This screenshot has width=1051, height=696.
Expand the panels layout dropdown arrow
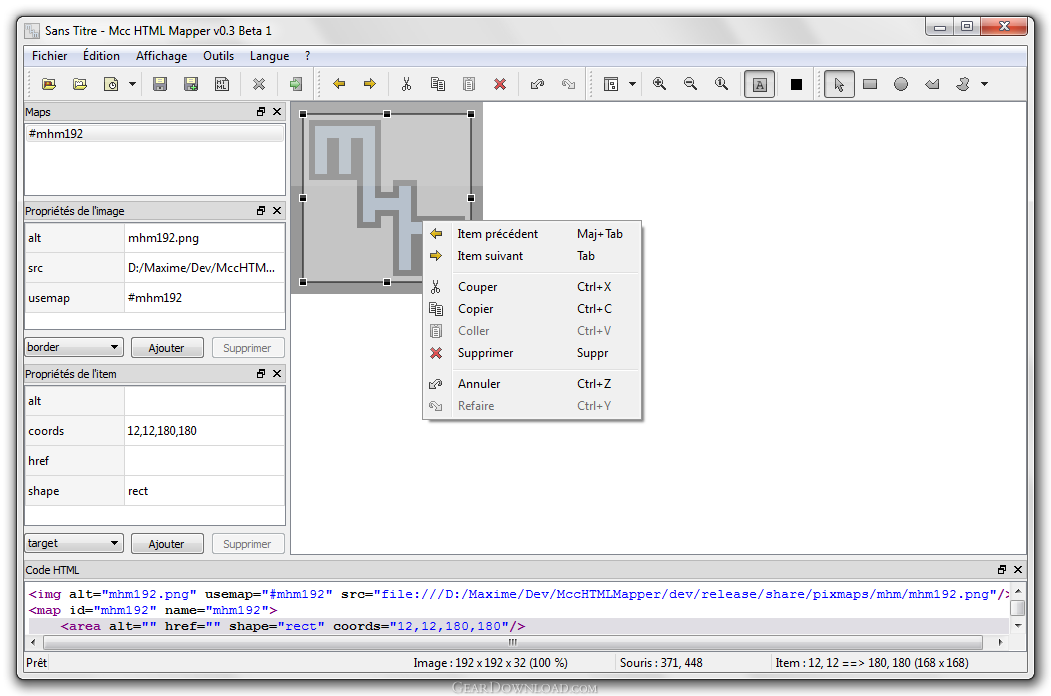click(x=632, y=84)
